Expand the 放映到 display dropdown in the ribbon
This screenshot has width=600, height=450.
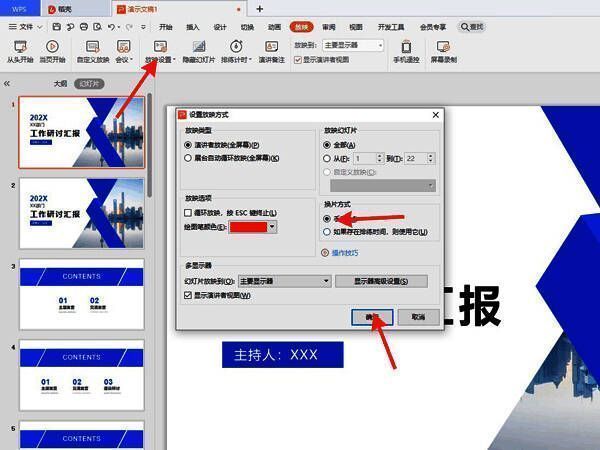tap(380, 45)
